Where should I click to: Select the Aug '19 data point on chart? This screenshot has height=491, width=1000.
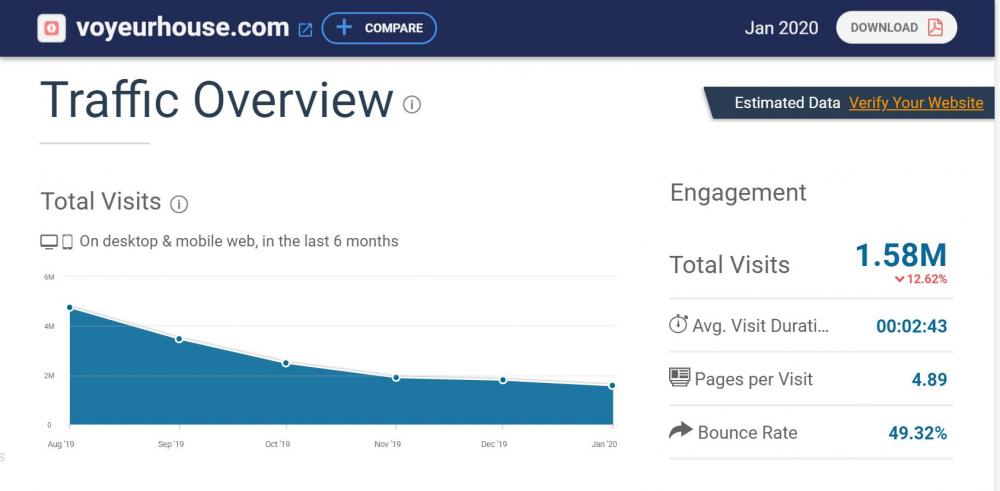coord(70,307)
